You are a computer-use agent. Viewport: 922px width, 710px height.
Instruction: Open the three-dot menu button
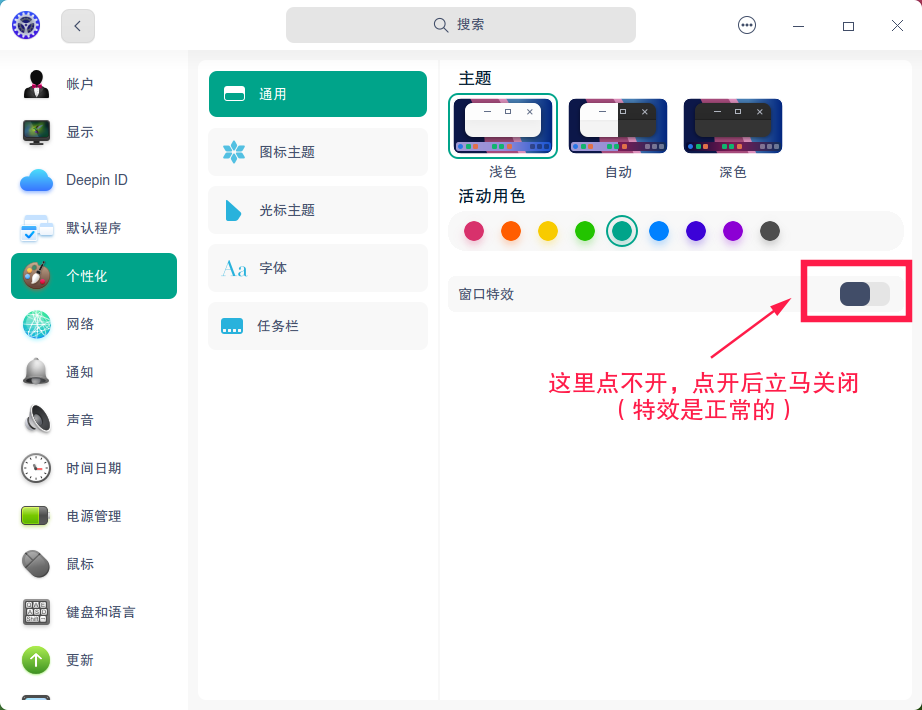(x=747, y=25)
